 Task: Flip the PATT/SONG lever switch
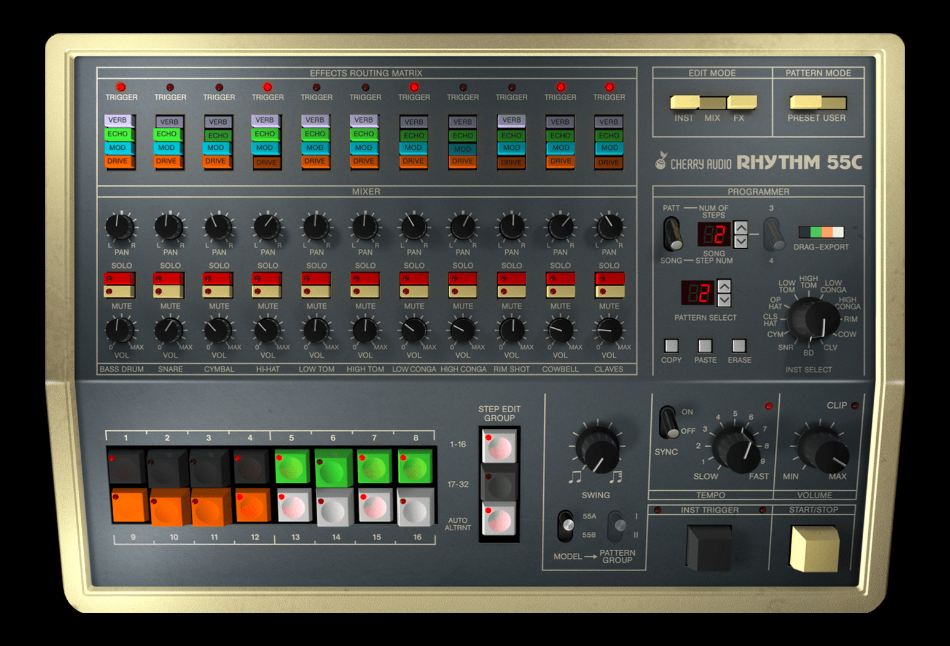click(x=673, y=233)
